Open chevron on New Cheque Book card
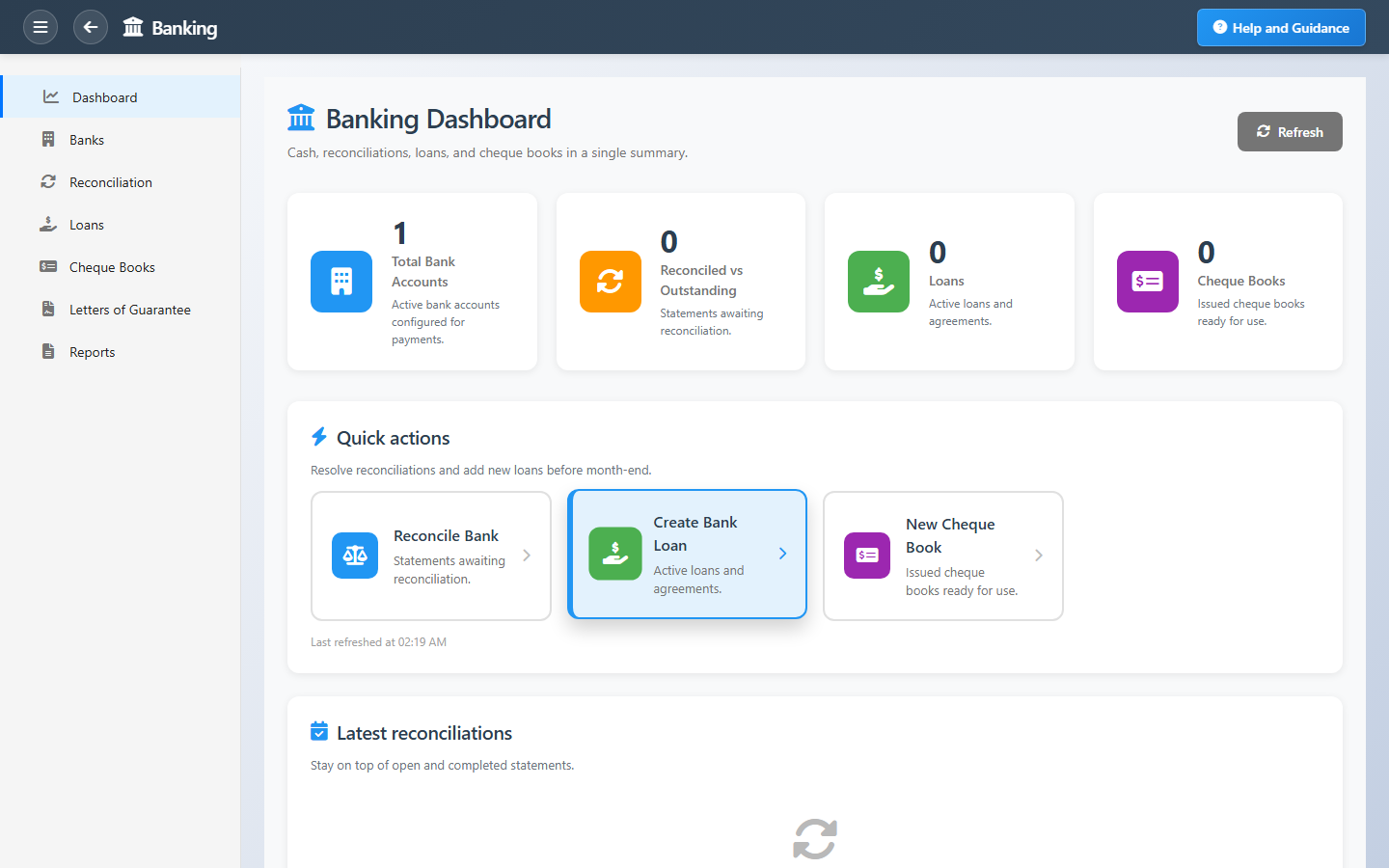The width and height of the screenshot is (1389, 868). pos(1039,556)
